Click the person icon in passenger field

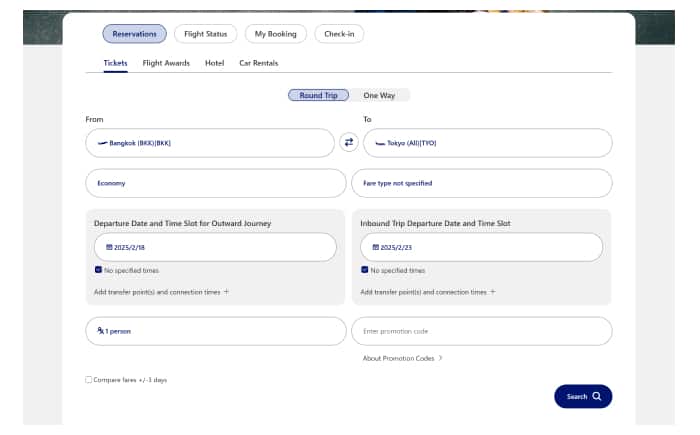coord(101,331)
